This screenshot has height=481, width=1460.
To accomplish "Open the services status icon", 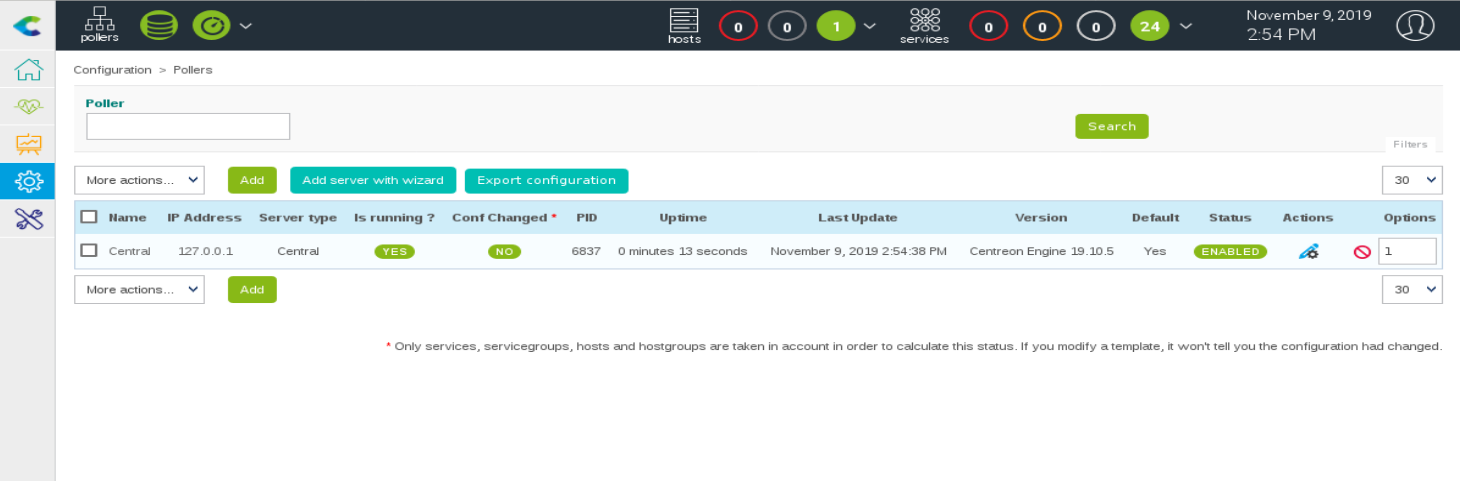I will (x=924, y=25).
